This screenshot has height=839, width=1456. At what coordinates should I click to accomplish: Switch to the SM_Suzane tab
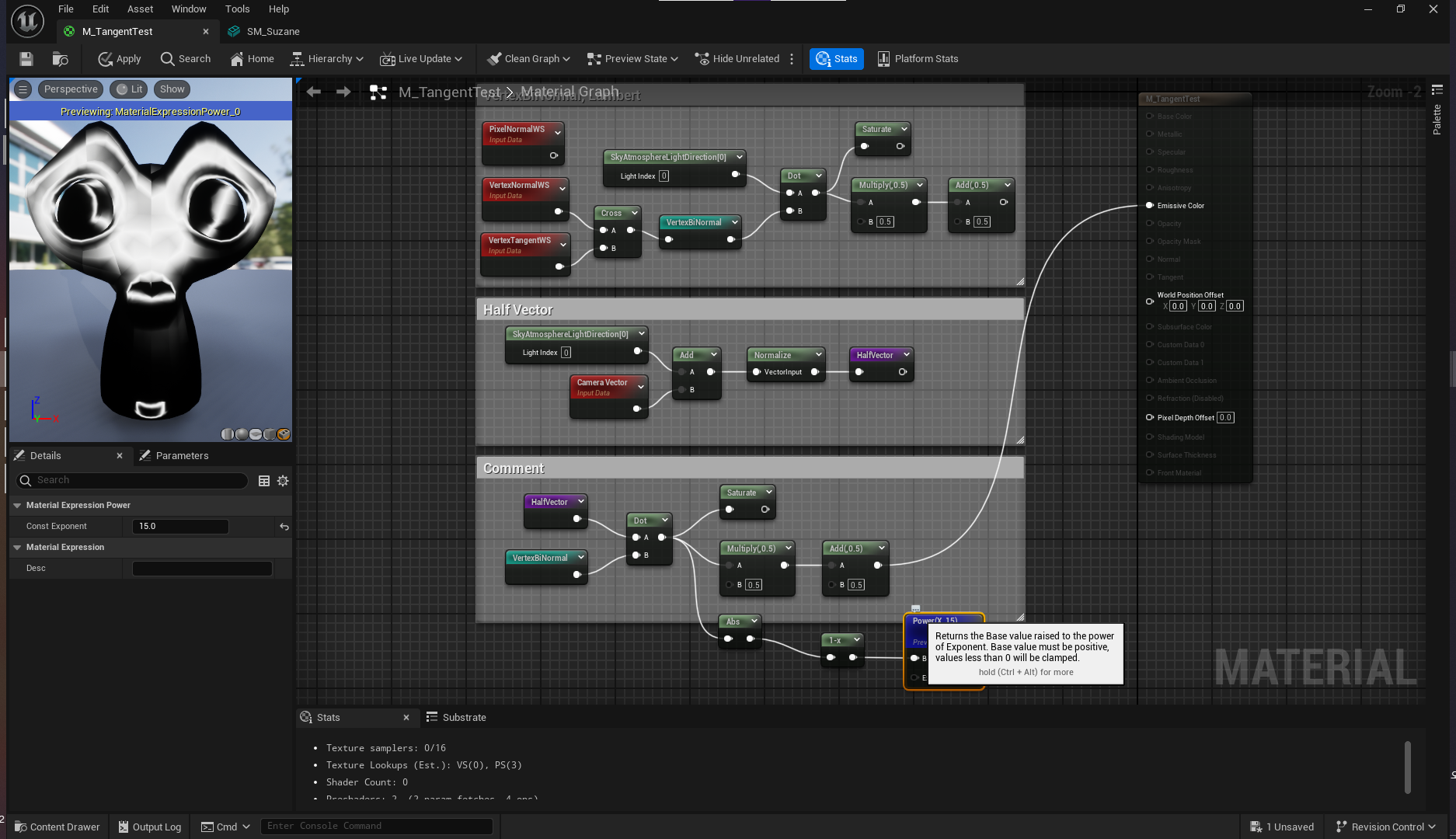tap(264, 32)
